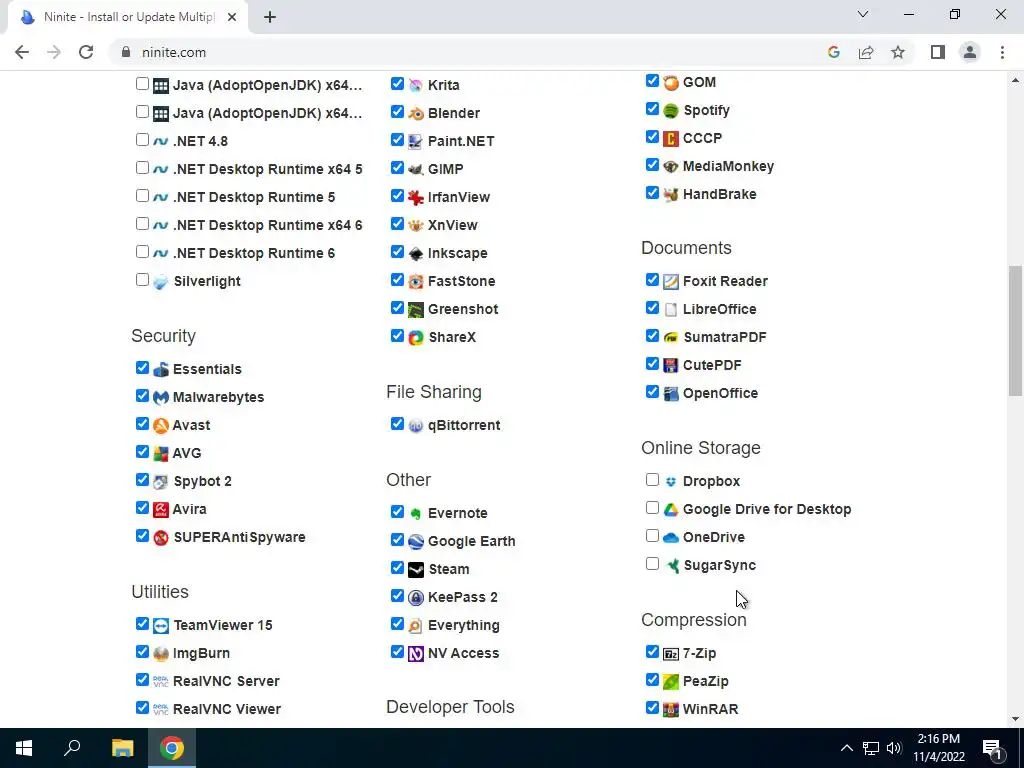Uncheck the Essentials checkbox
This screenshot has width=1024, height=768.
click(142, 368)
